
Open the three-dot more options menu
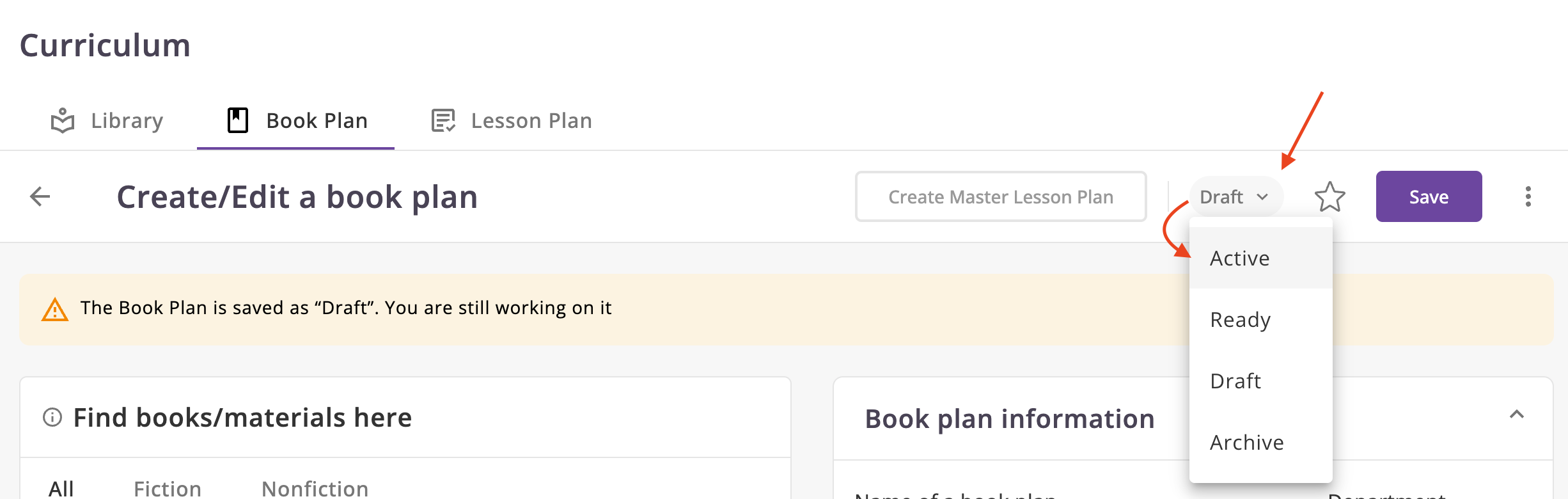[1528, 196]
